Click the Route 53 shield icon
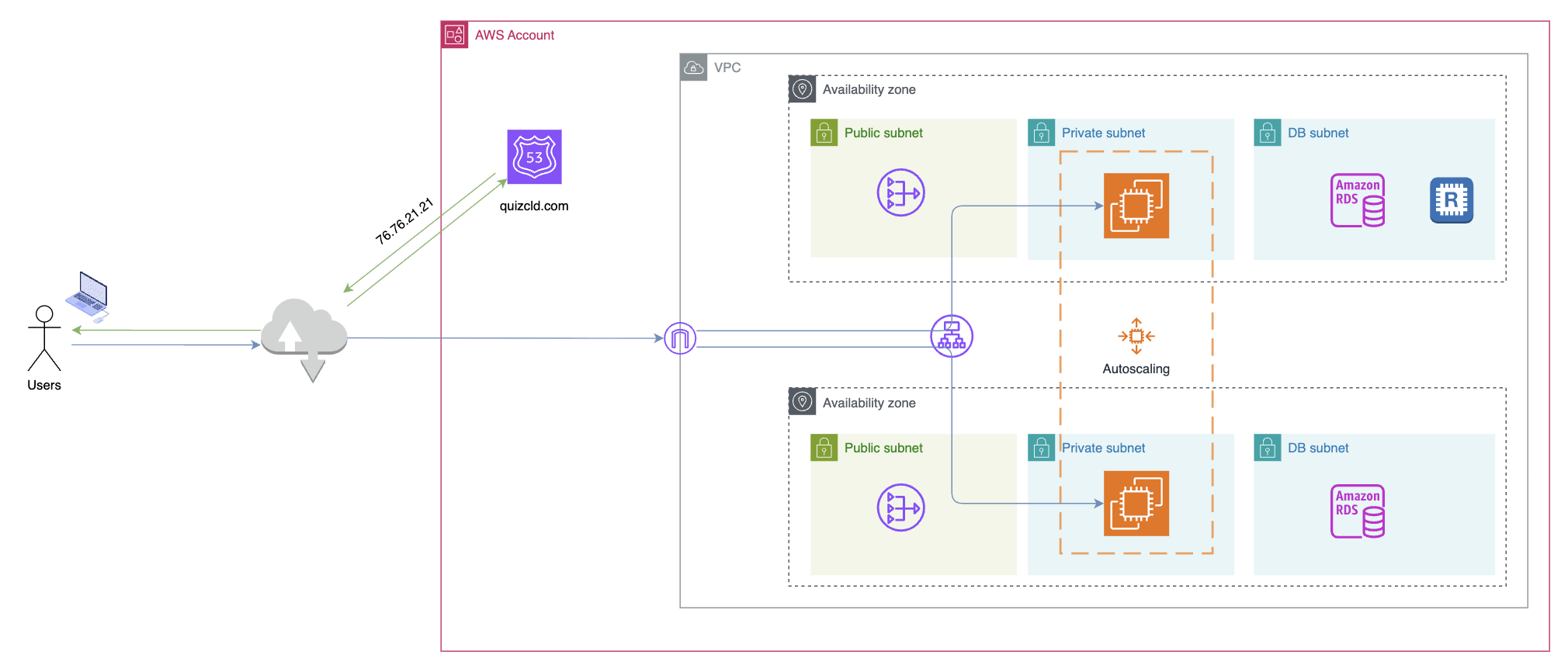 click(534, 157)
